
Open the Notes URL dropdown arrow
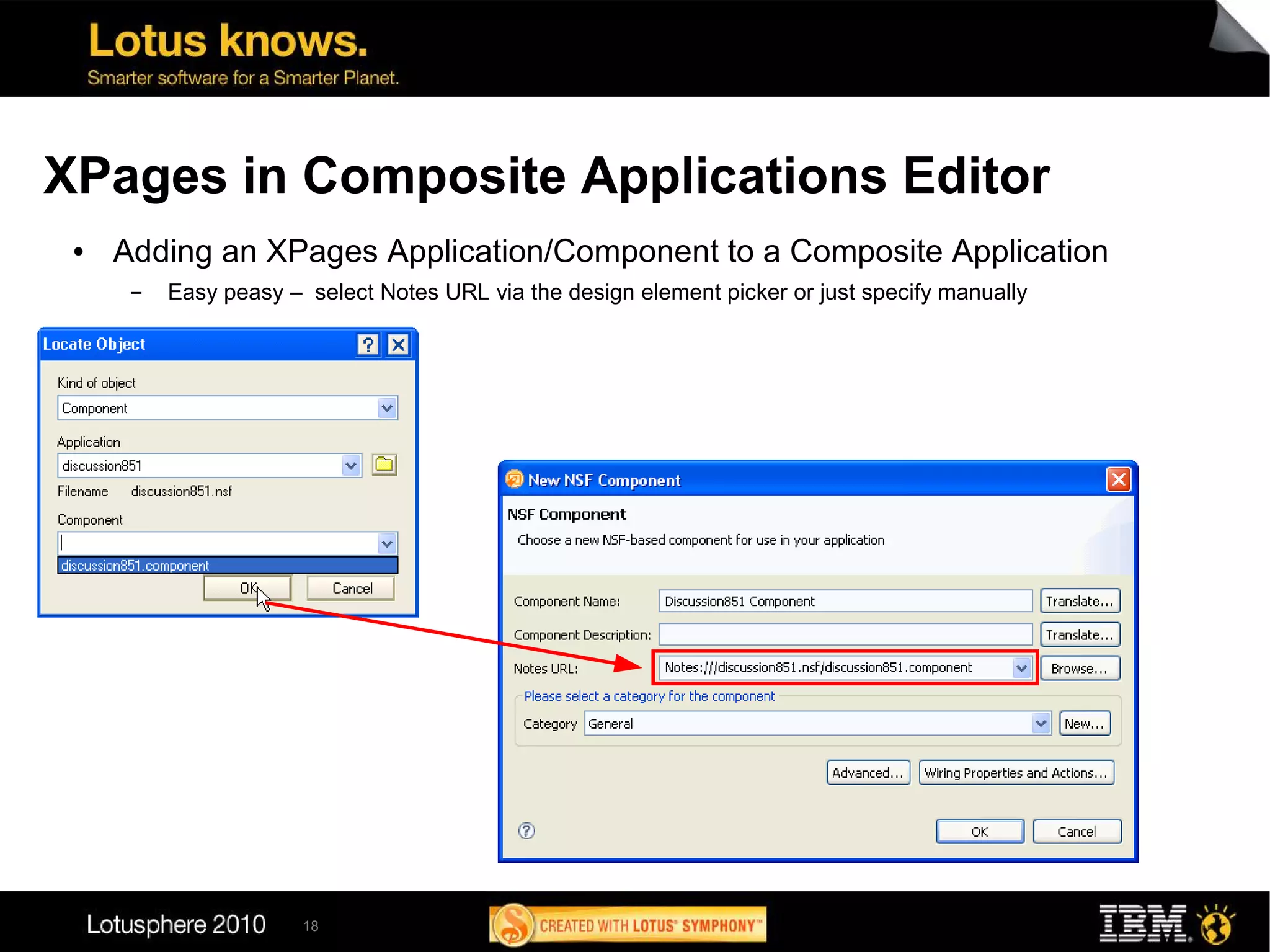1021,668
